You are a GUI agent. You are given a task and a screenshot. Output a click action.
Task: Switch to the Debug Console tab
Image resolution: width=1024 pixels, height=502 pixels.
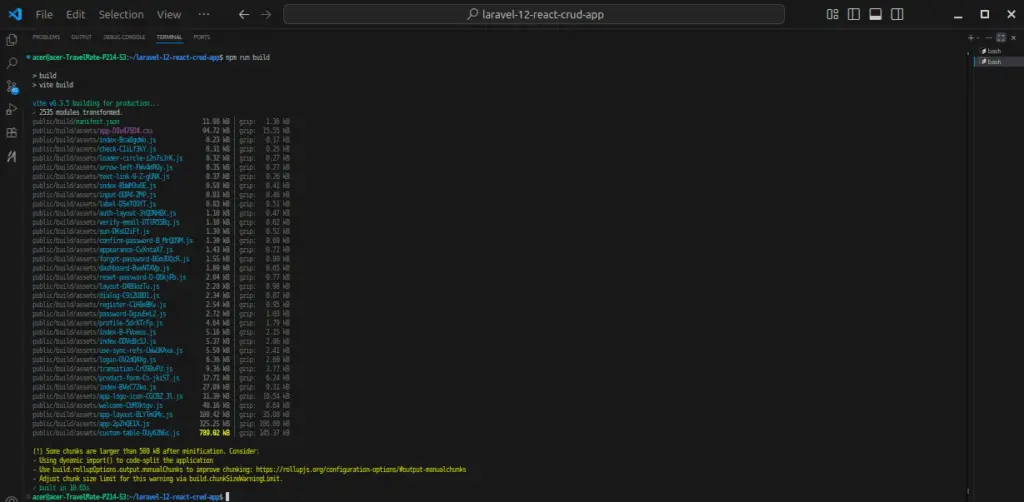[124, 37]
